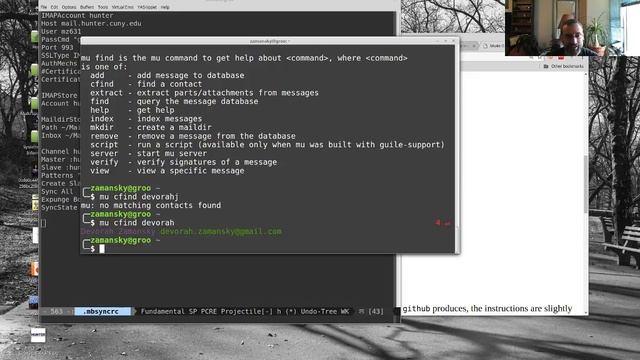Open the Options menu in Emacs
The image size is (640, 360).
click(69, 7)
